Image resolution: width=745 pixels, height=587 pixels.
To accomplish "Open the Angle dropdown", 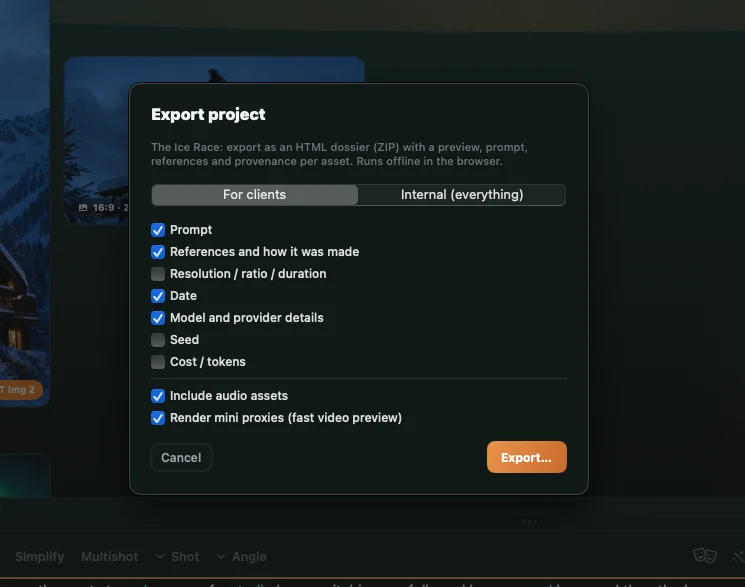I will tap(242, 557).
